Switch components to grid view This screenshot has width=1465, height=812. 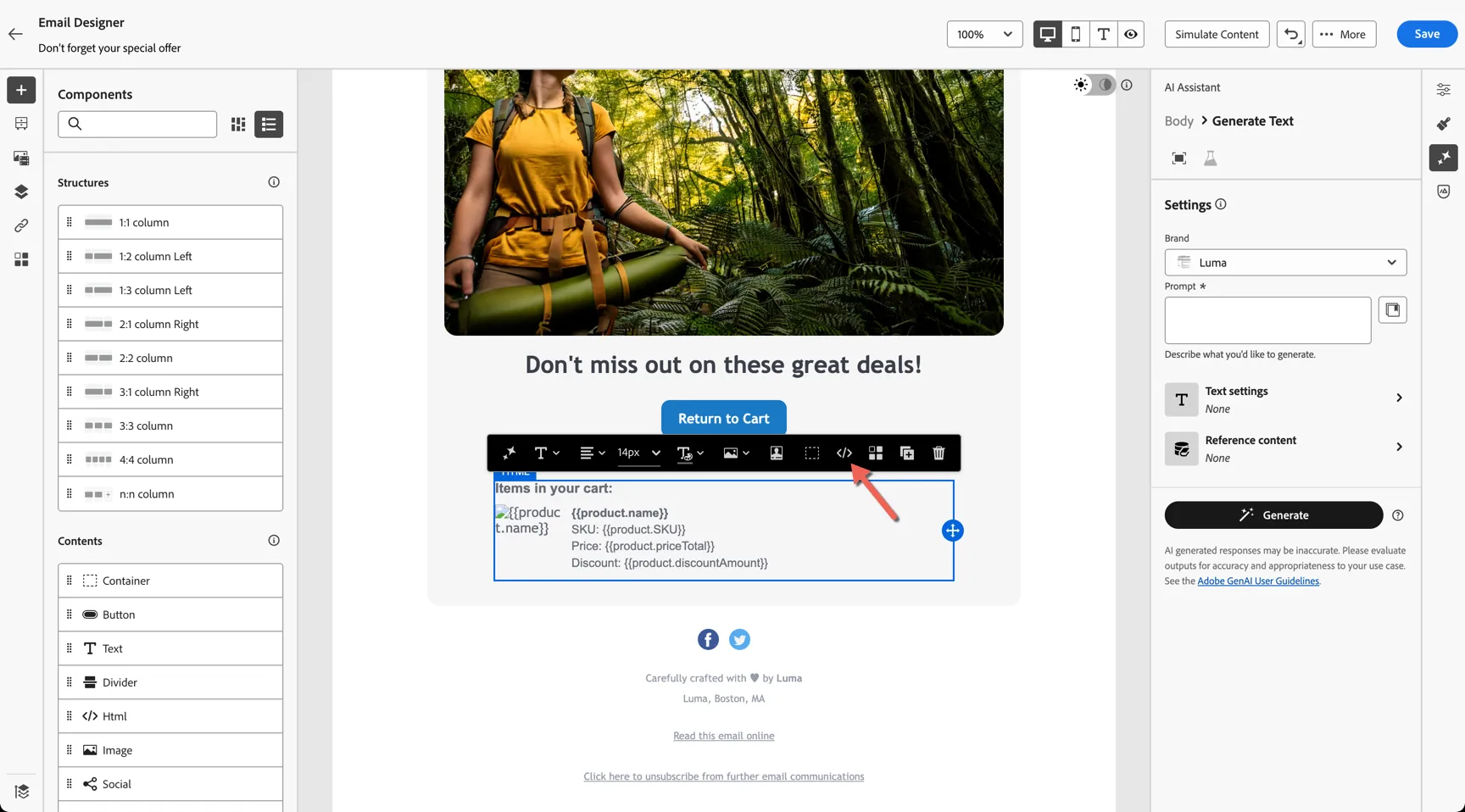point(238,125)
